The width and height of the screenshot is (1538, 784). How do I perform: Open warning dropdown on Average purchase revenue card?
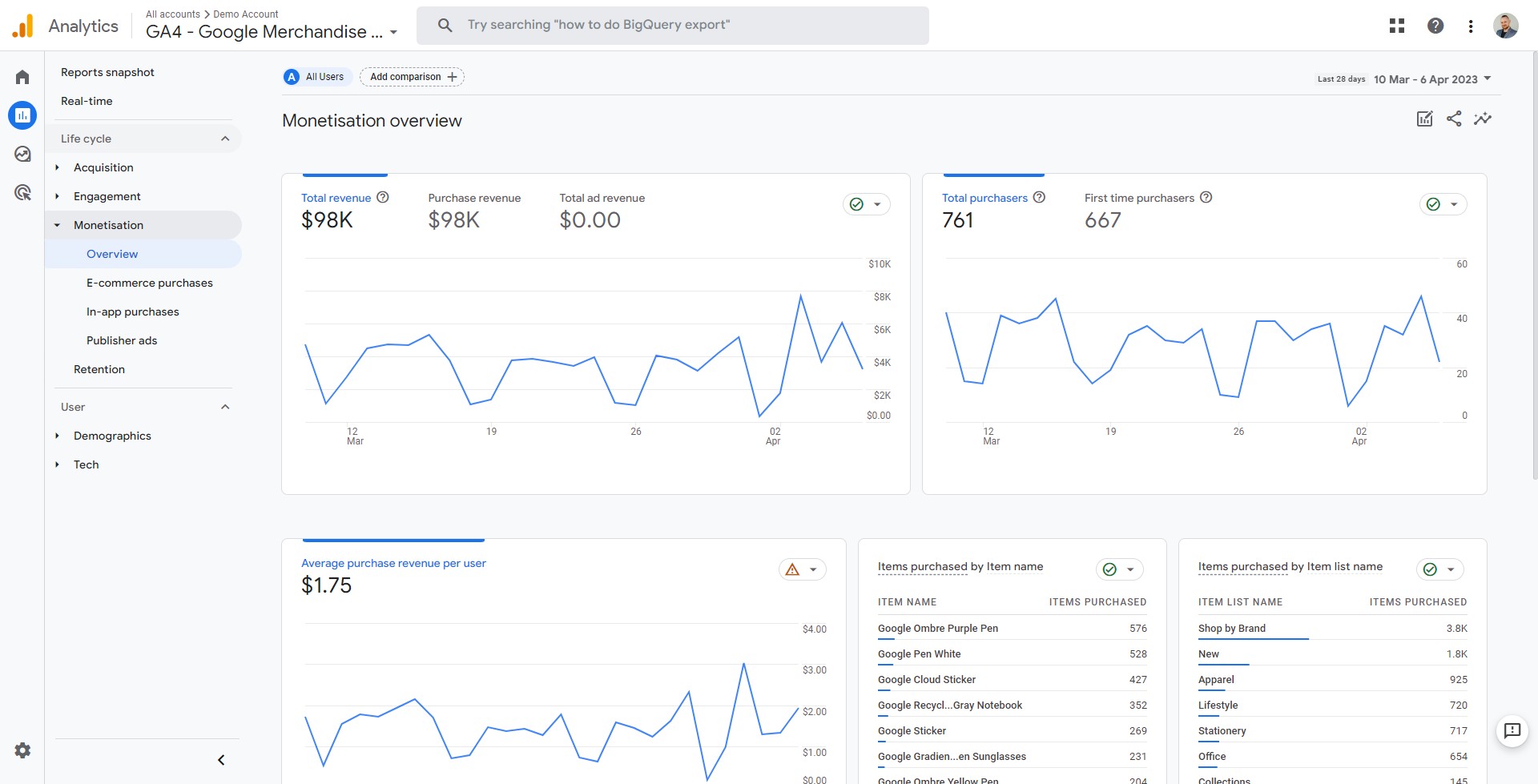[803, 569]
